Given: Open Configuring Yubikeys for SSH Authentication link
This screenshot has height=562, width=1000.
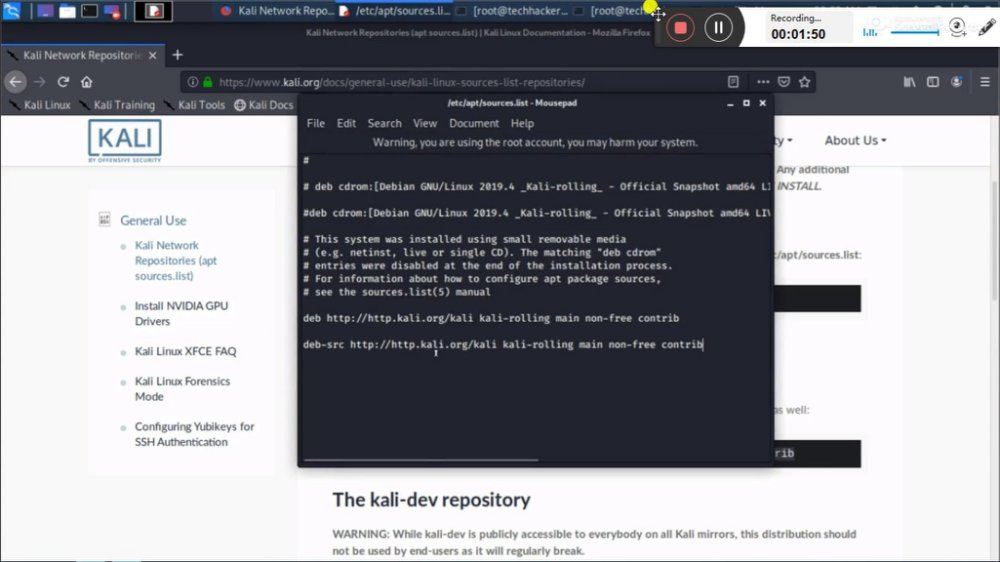Looking at the screenshot, I should point(195,434).
